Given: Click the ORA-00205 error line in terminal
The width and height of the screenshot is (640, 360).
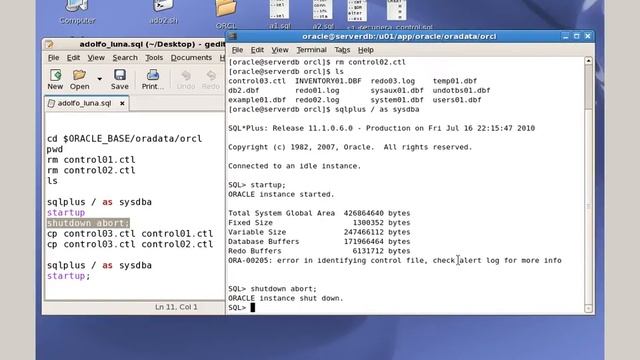Looking at the screenshot, I should pos(395,260).
